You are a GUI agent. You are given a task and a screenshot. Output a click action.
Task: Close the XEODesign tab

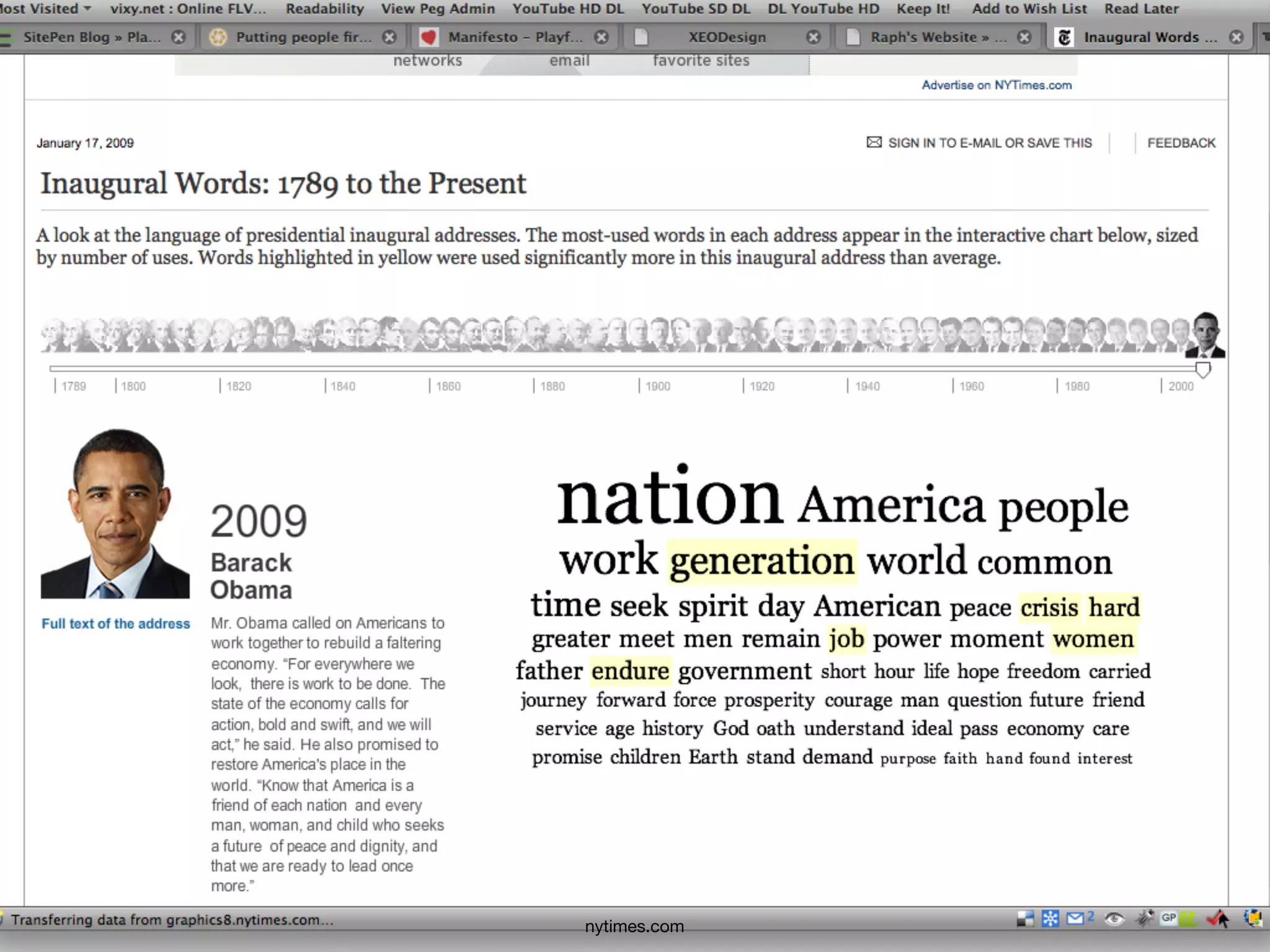click(814, 37)
